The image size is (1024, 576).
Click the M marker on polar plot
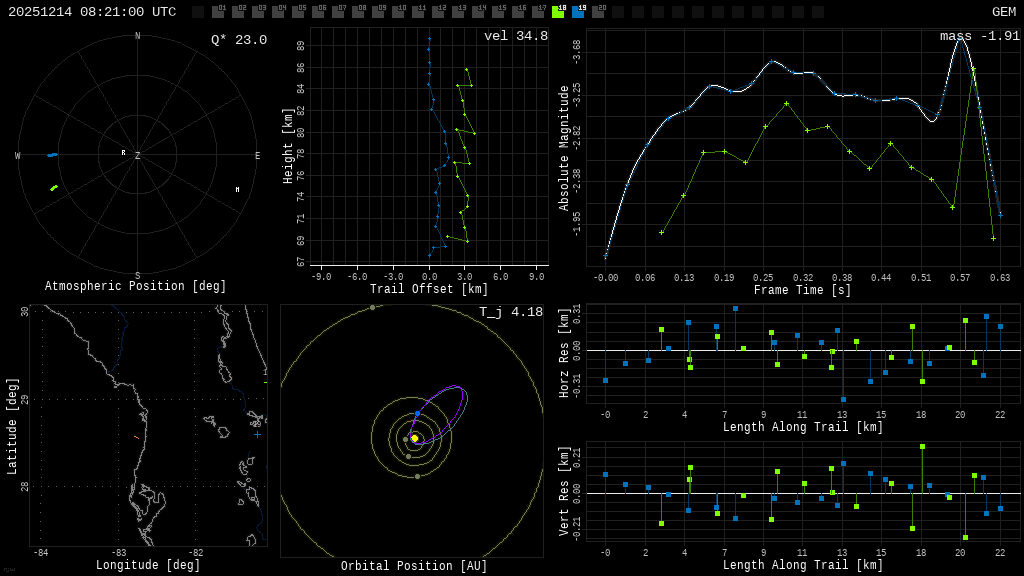pyautogui.click(x=237, y=189)
